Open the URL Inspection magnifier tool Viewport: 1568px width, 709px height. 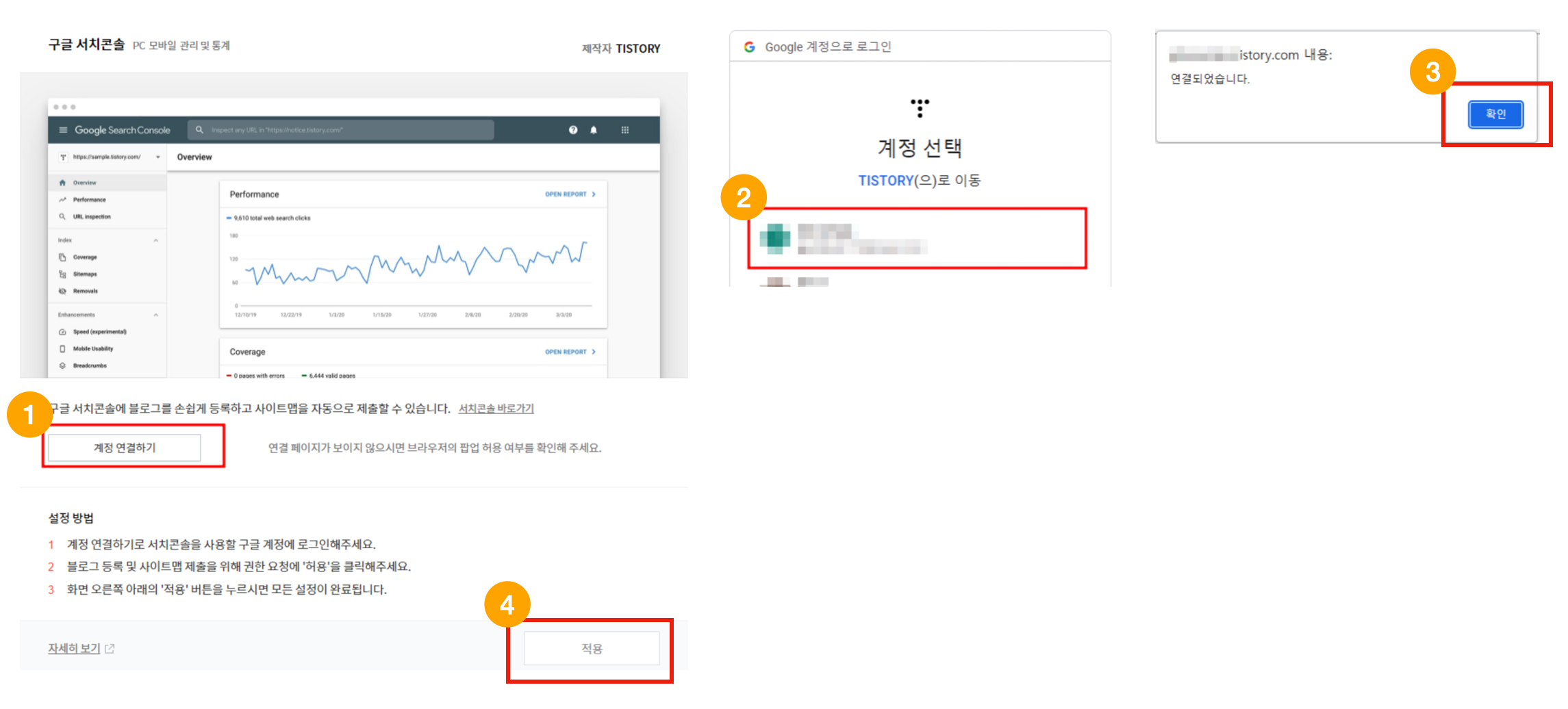click(x=62, y=216)
